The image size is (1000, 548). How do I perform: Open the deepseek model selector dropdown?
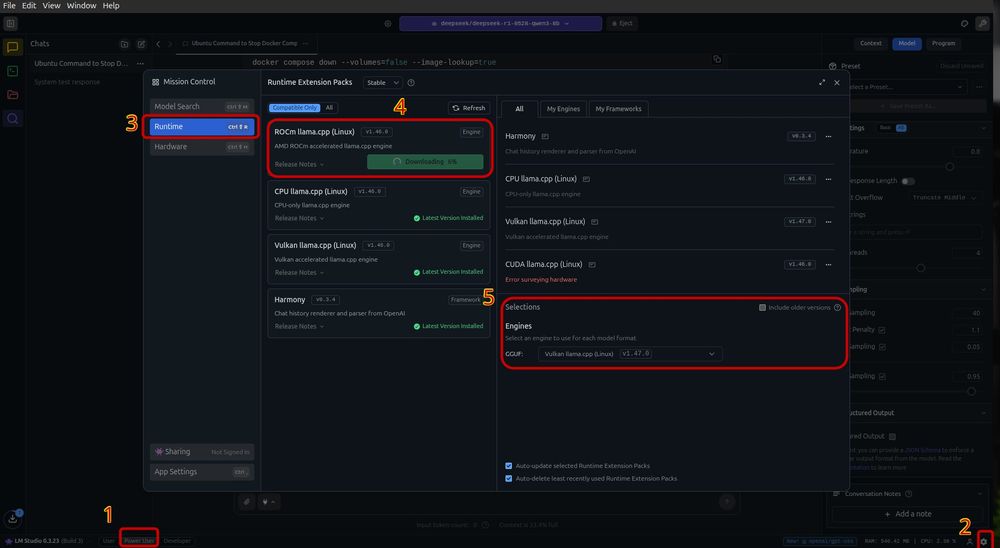501,24
